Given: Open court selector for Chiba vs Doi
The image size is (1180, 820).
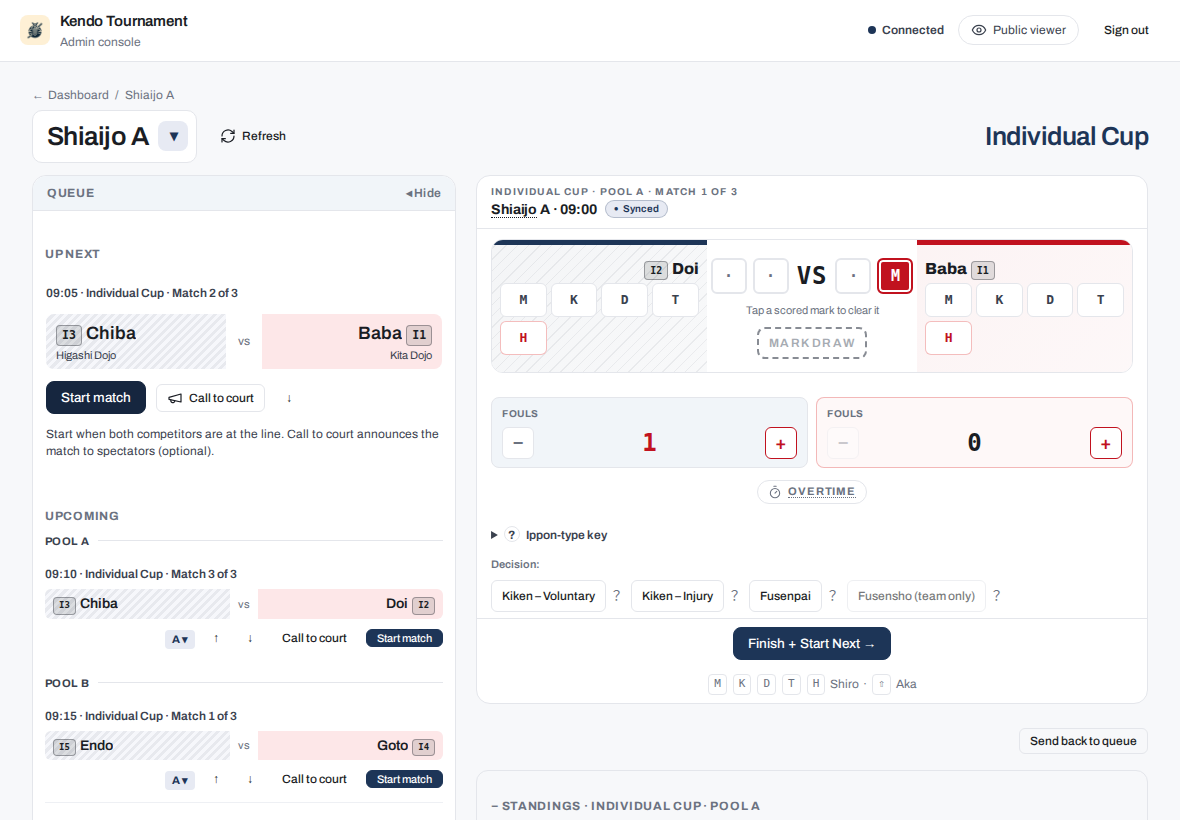Looking at the screenshot, I should pos(180,639).
